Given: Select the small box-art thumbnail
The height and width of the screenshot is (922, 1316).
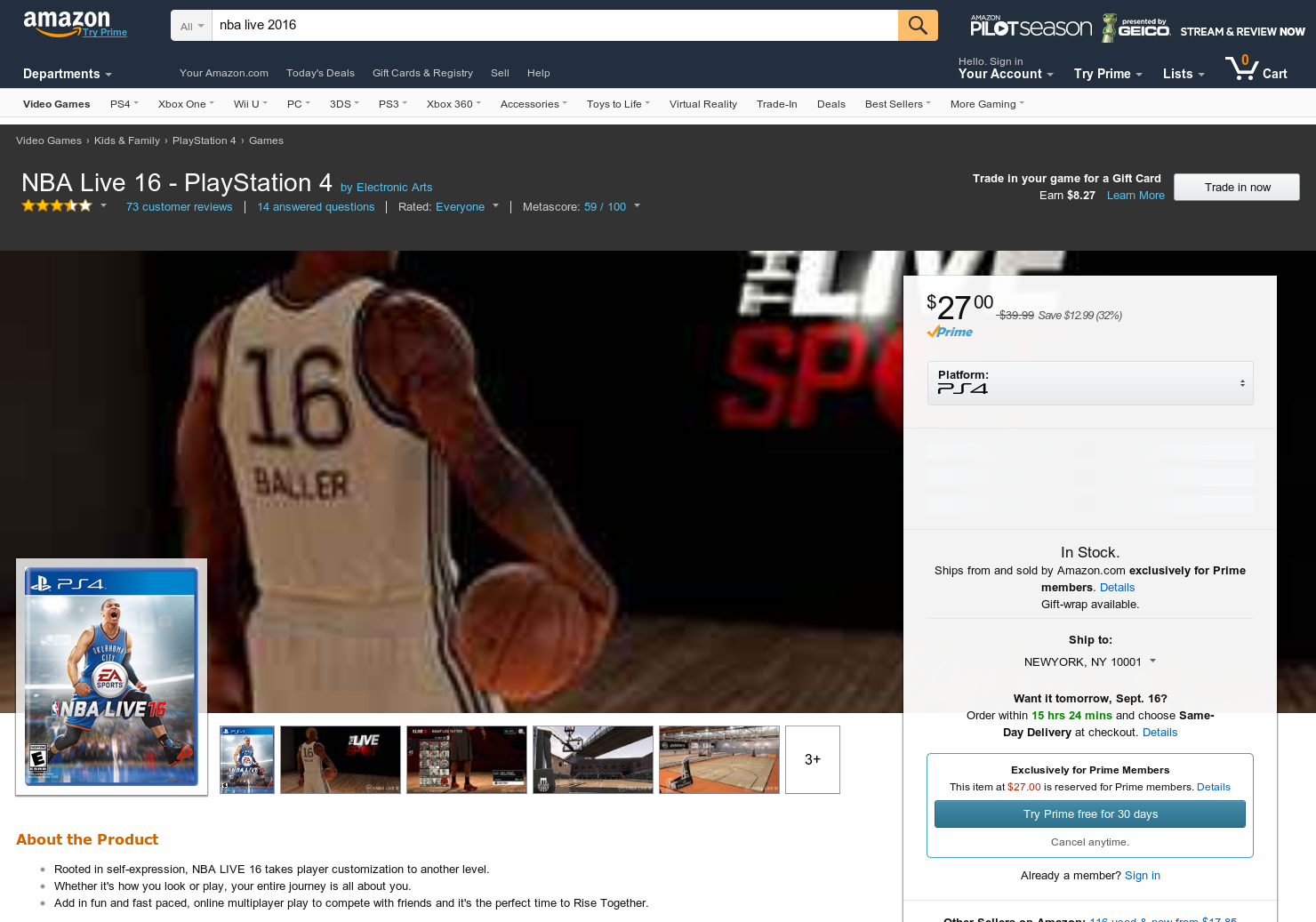Looking at the screenshot, I should [x=247, y=759].
